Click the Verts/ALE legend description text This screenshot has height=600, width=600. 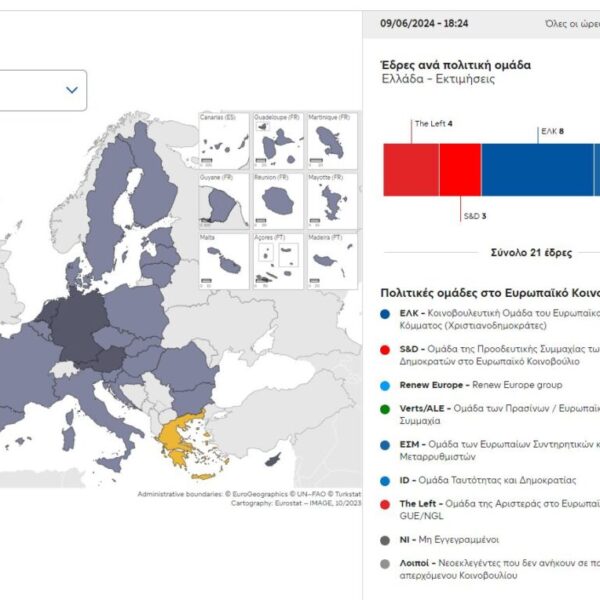click(x=500, y=414)
